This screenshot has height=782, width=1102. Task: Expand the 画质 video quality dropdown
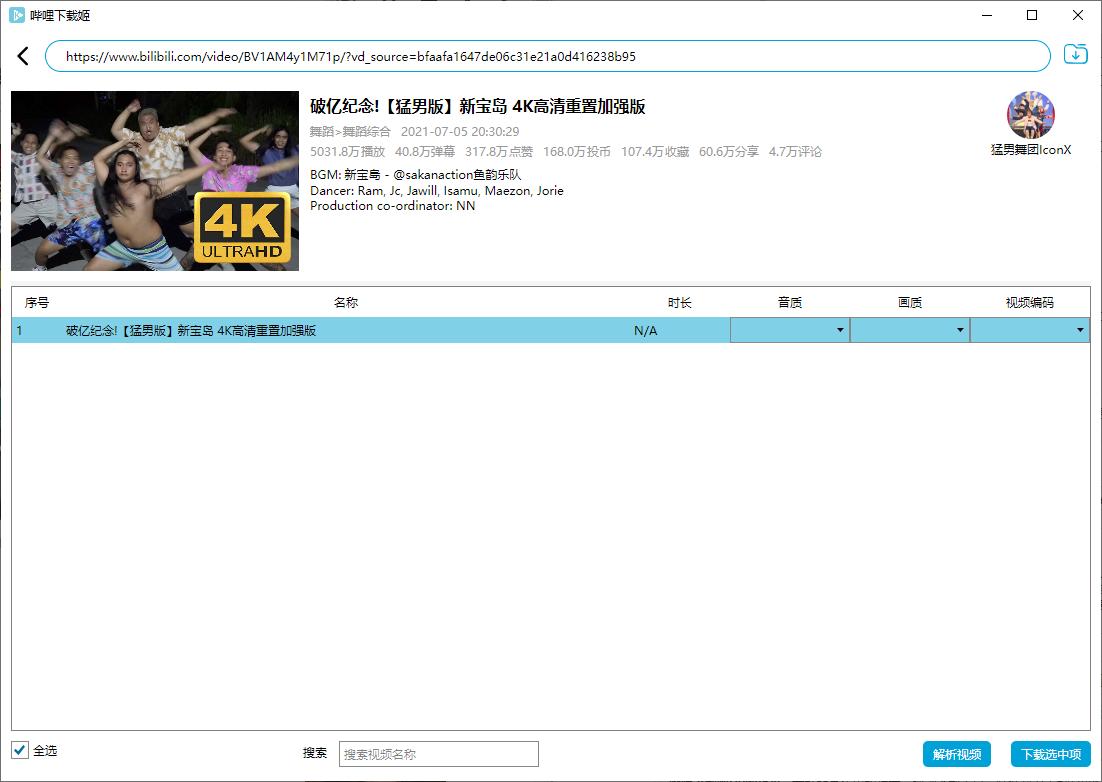click(x=909, y=330)
